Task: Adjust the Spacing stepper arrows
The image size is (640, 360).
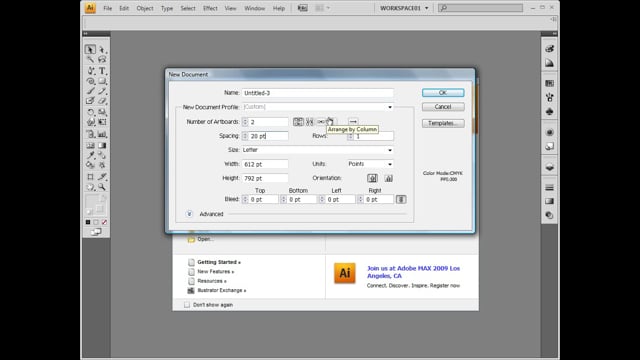Action: (245, 136)
